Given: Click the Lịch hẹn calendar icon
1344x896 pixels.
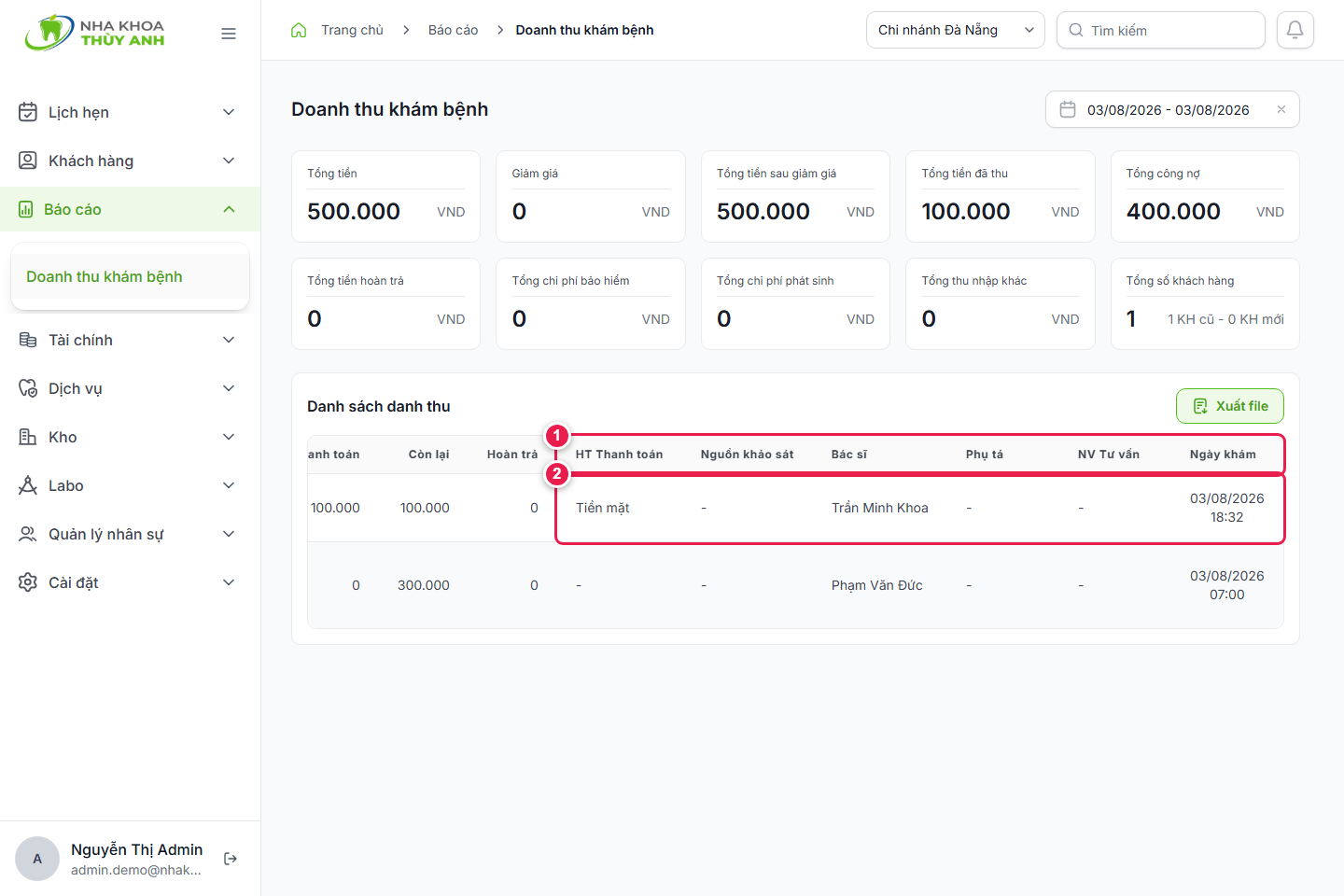Looking at the screenshot, I should click(28, 112).
